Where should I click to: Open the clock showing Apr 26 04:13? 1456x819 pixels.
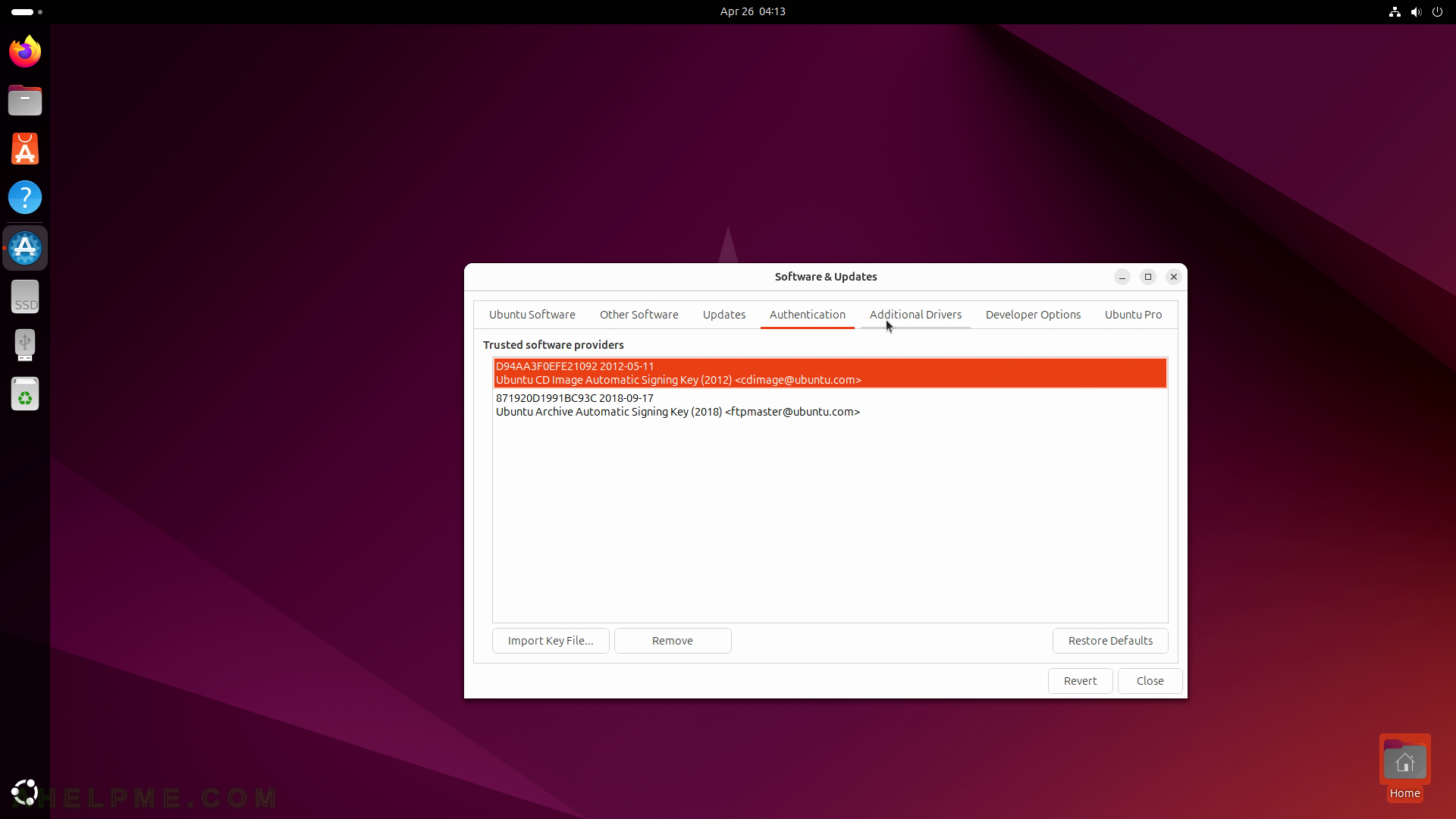(x=753, y=11)
